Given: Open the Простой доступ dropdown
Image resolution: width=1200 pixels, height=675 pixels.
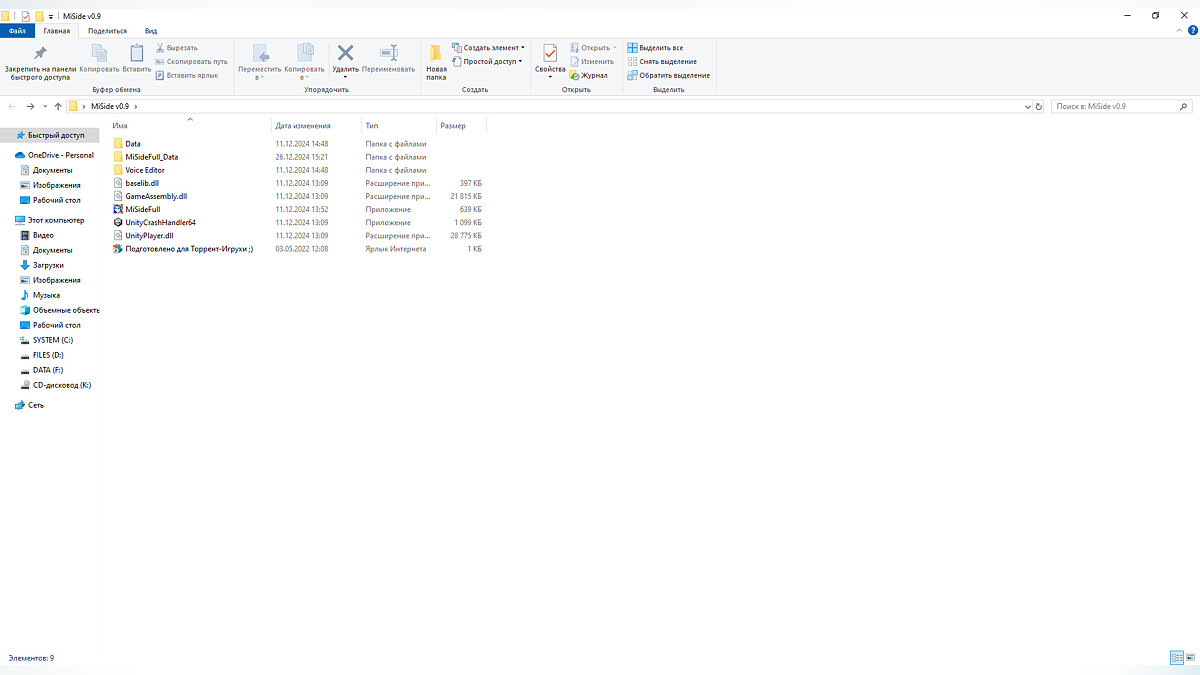Looking at the screenshot, I should click(x=492, y=61).
